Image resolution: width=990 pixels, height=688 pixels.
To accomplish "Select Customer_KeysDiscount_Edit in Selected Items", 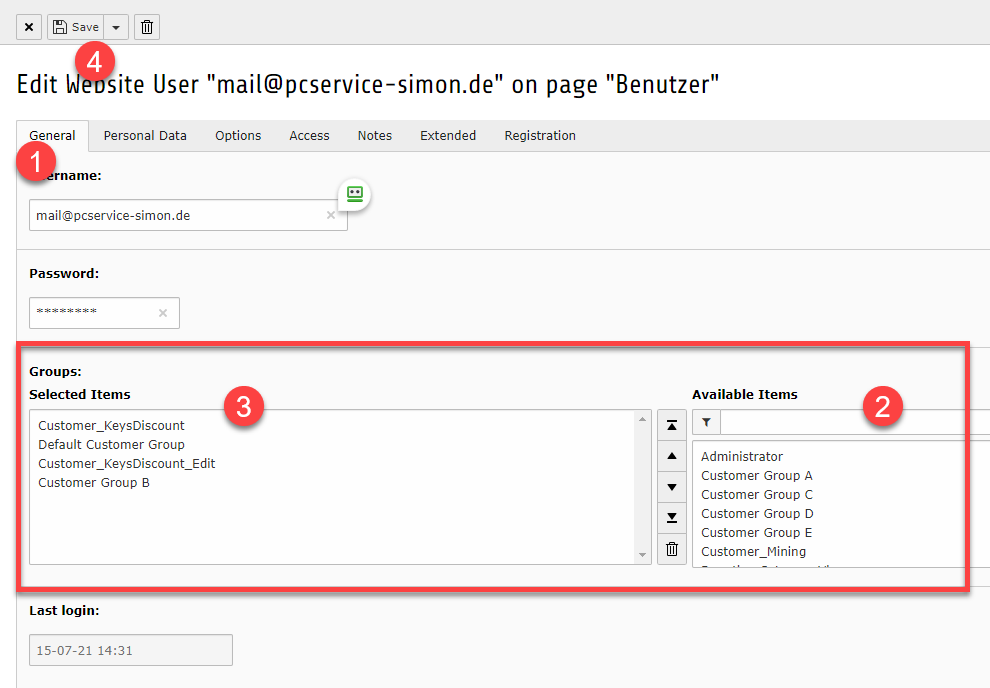I will click(x=127, y=464).
